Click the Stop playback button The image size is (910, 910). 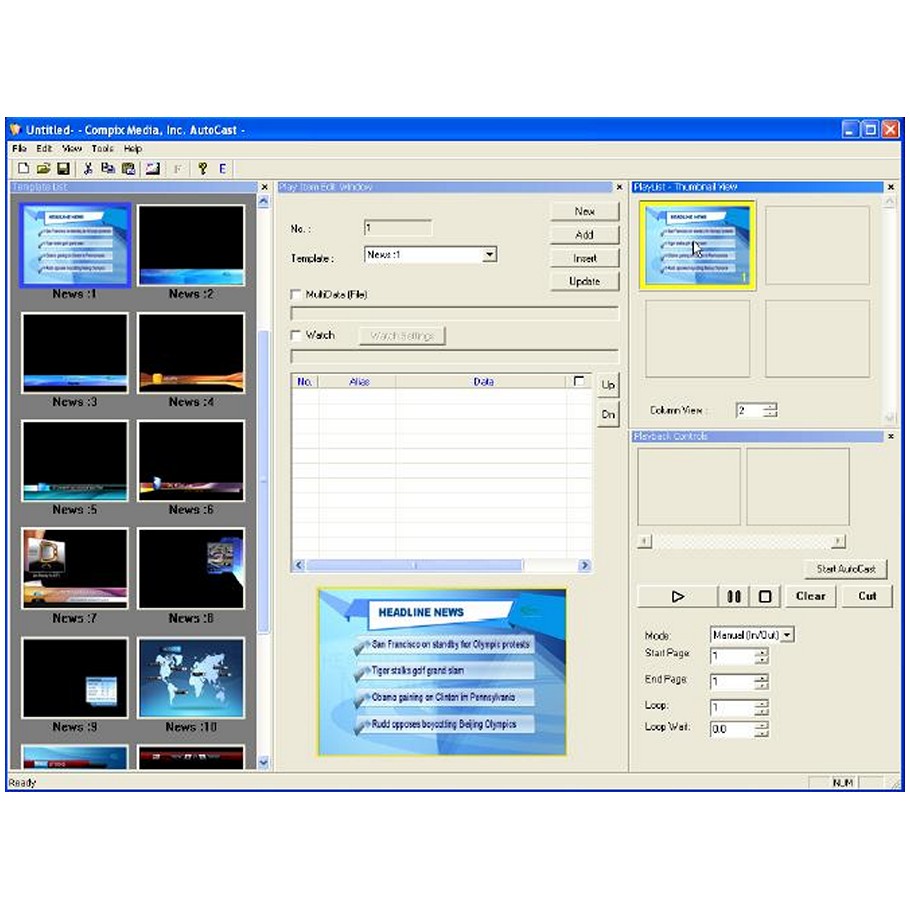(x=765, y=597)
